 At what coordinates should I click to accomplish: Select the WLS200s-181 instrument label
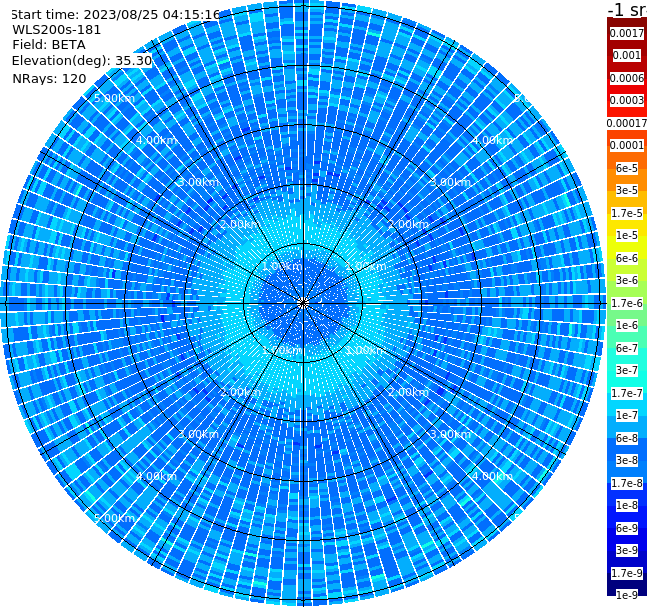pyautogui.click(x=57, y=30)
